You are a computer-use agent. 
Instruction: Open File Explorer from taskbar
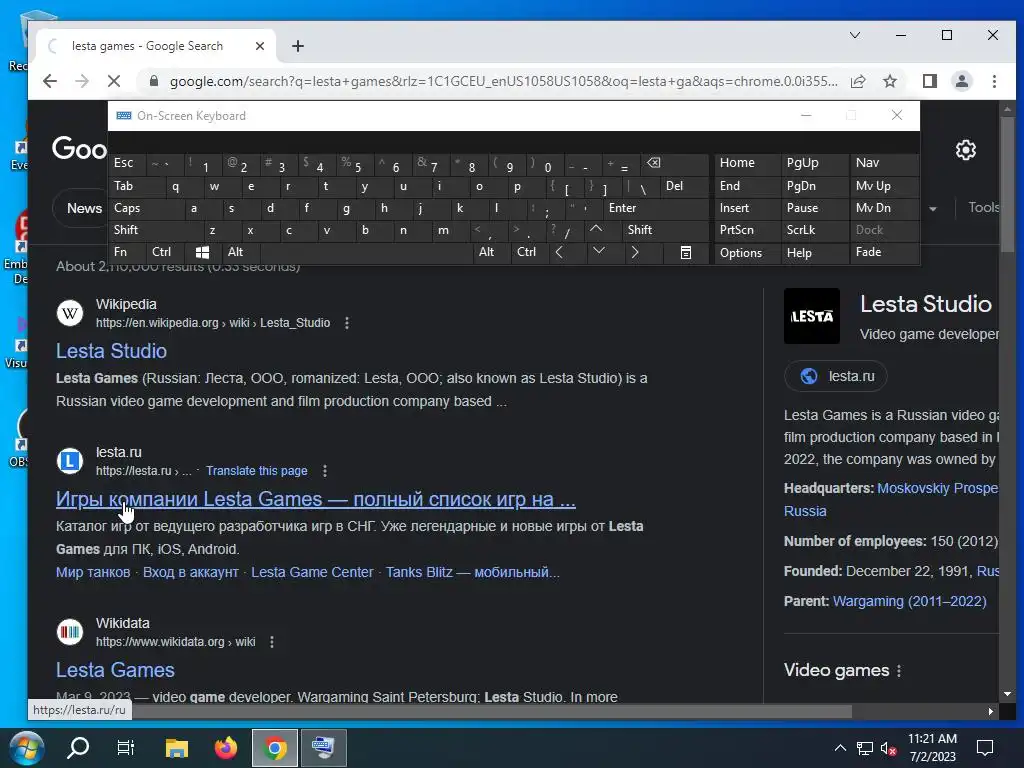click(x=176, y=748)
